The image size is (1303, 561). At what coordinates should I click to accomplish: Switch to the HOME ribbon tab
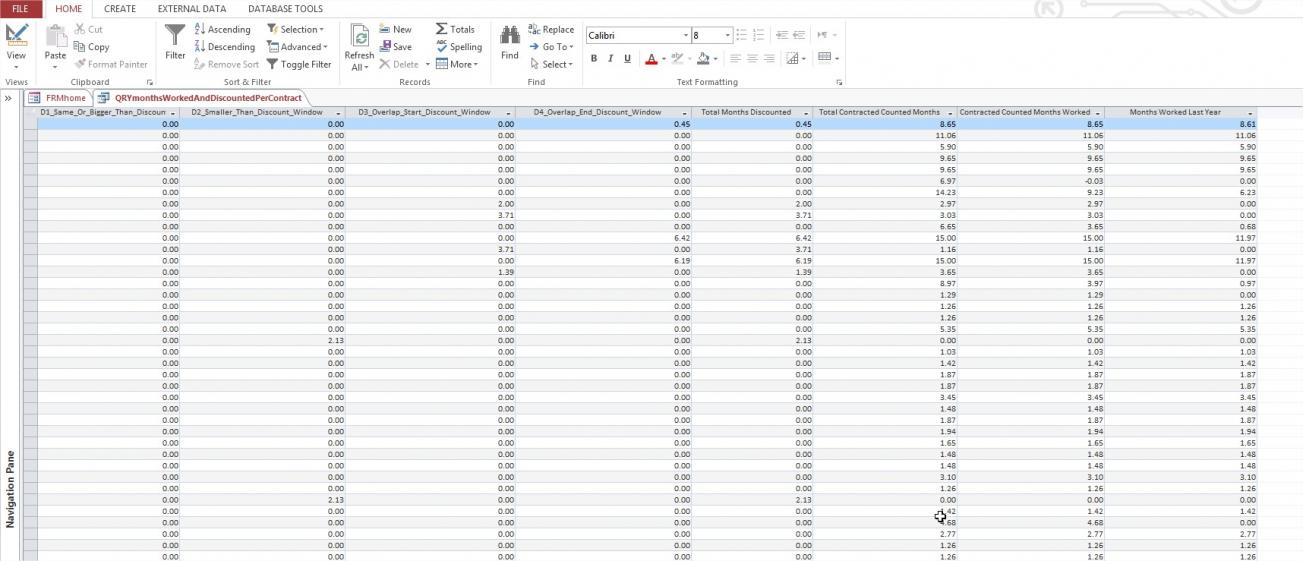tap(69, 9)
